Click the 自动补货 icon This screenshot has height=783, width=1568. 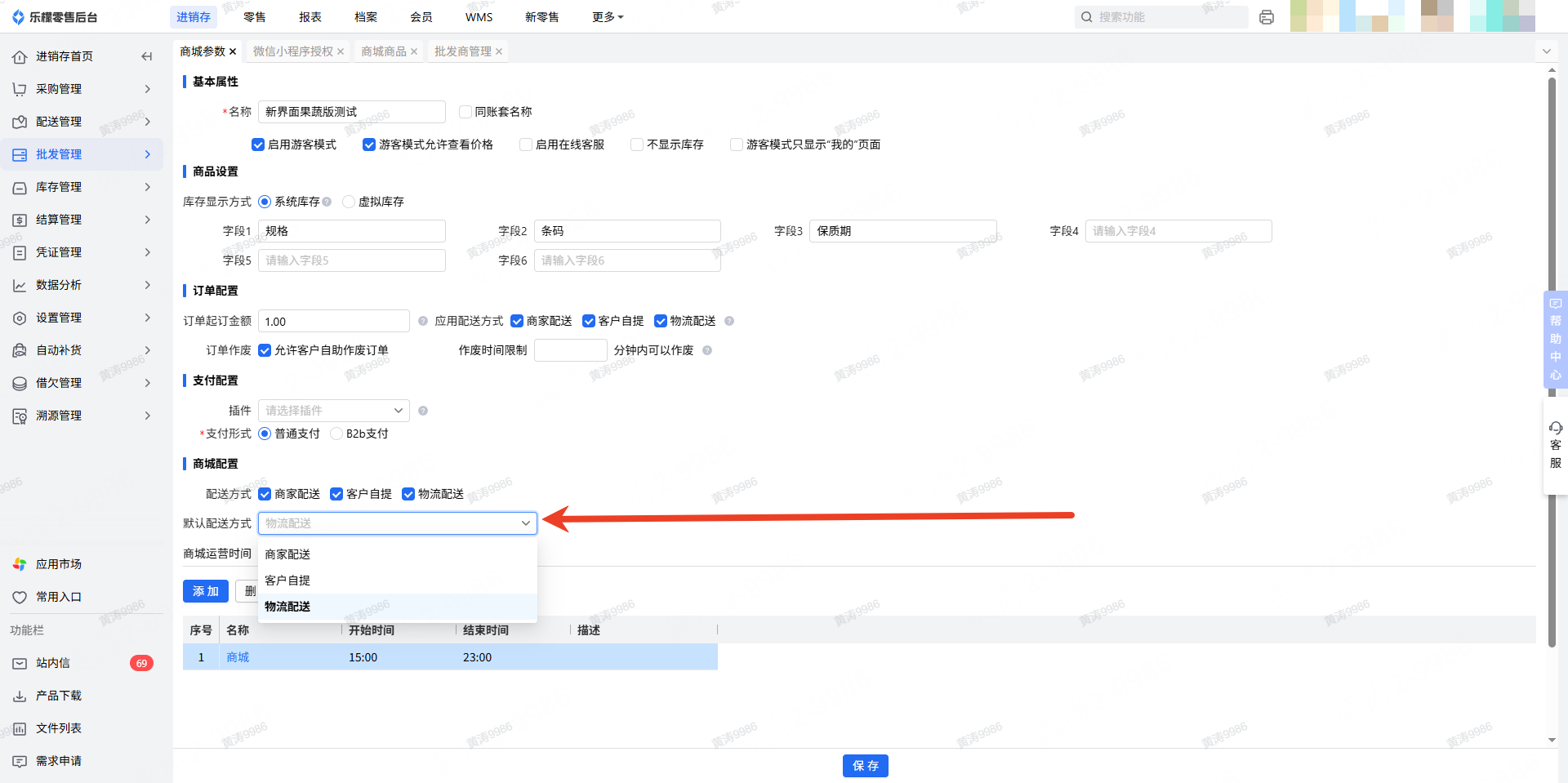20,350
